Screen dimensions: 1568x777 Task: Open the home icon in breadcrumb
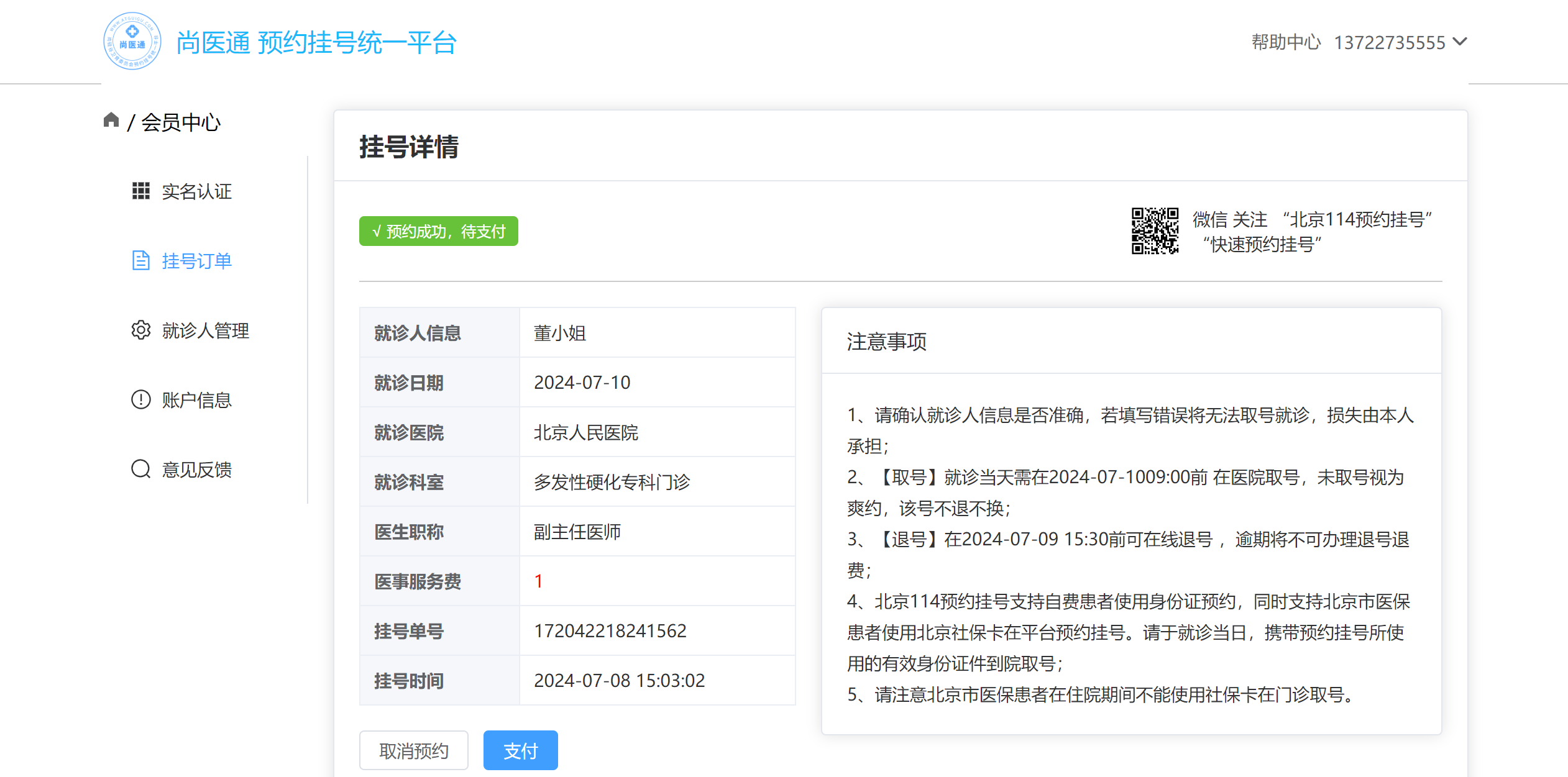111,119
